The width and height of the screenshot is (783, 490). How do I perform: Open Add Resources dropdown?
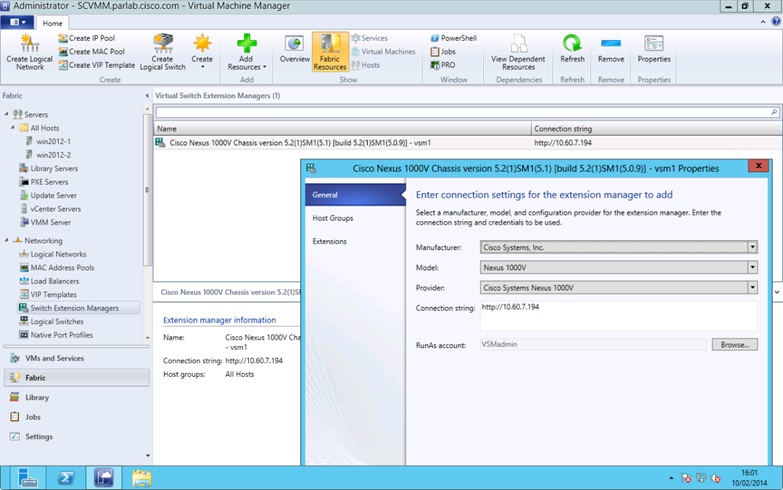247,52
